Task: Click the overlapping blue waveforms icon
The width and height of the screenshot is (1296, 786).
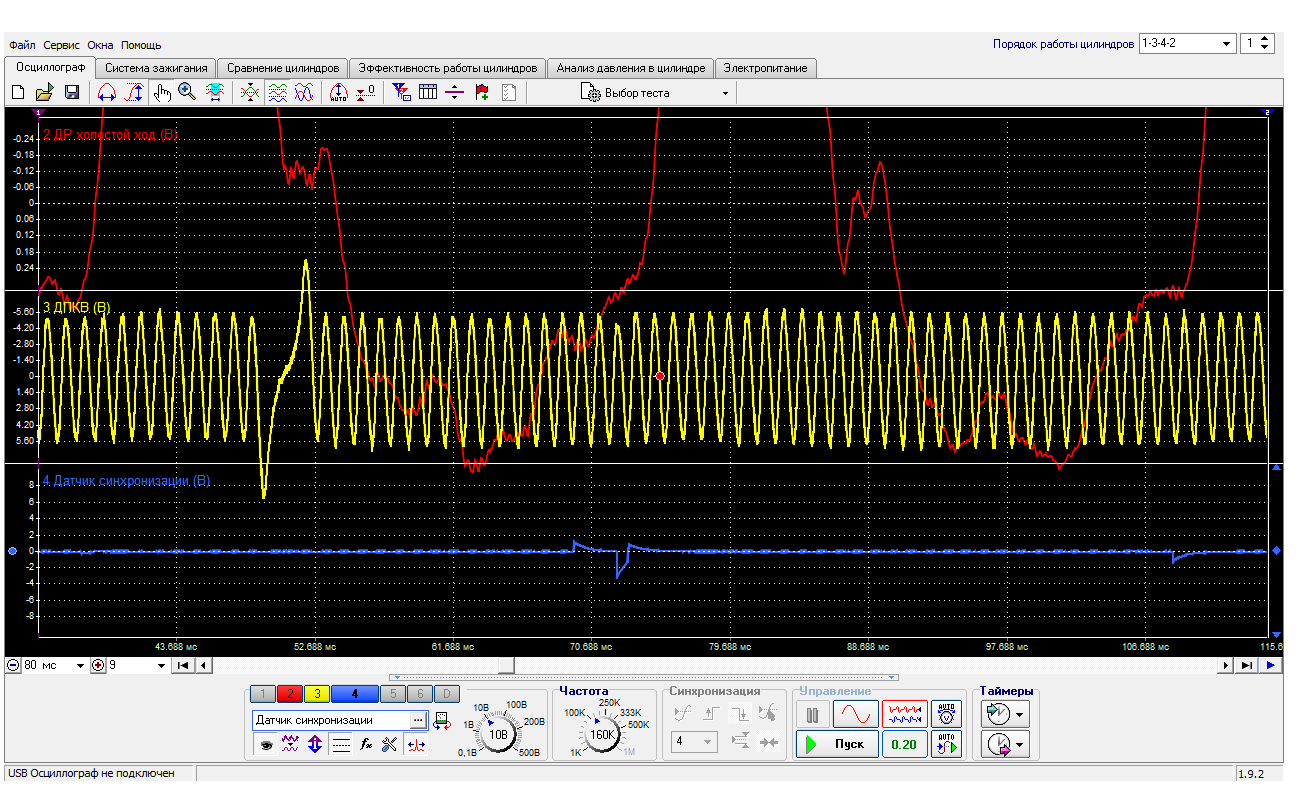Action: [305, 93]
